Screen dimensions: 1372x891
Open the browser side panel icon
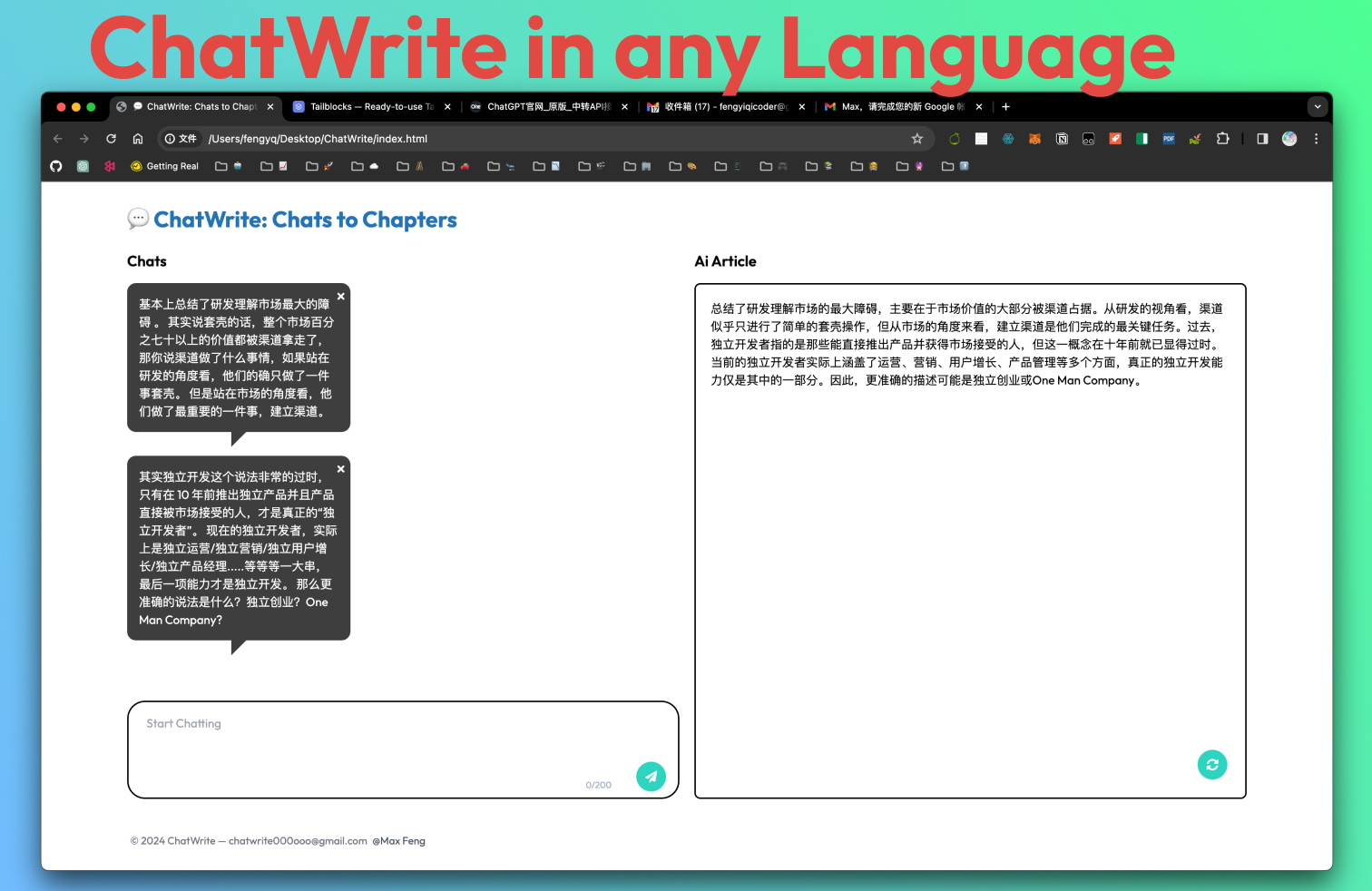click(x=1261, y=139)
